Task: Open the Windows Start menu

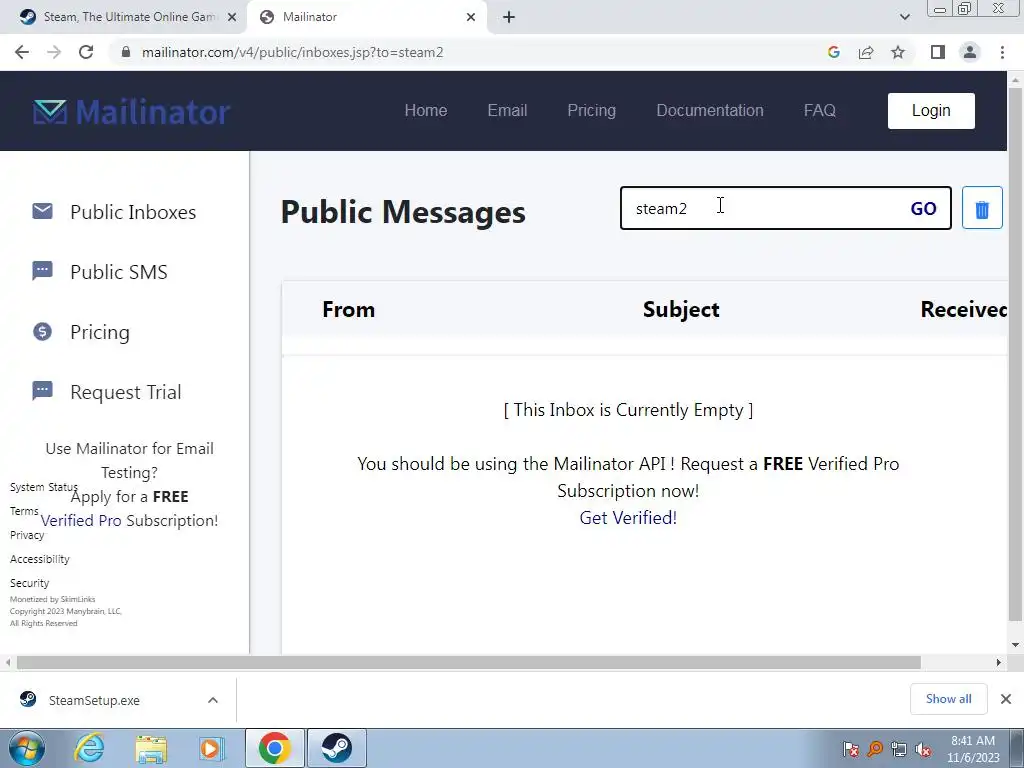Action: tap(26, 748)
